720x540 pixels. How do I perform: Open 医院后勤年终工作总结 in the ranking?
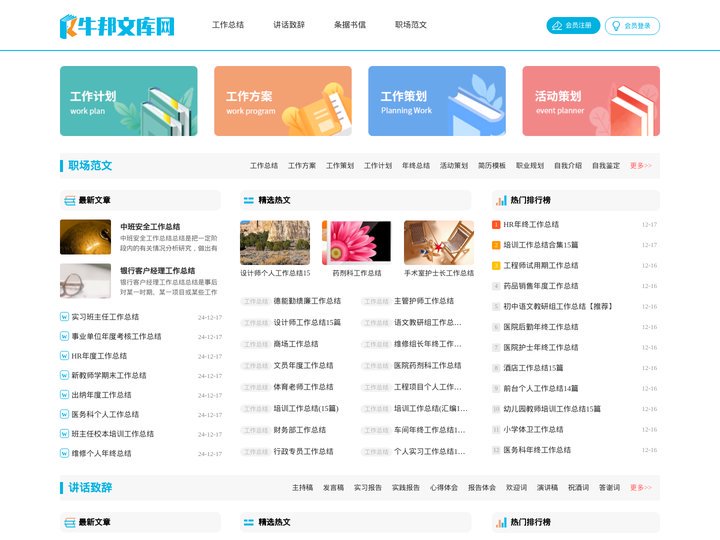coord(541,327)
